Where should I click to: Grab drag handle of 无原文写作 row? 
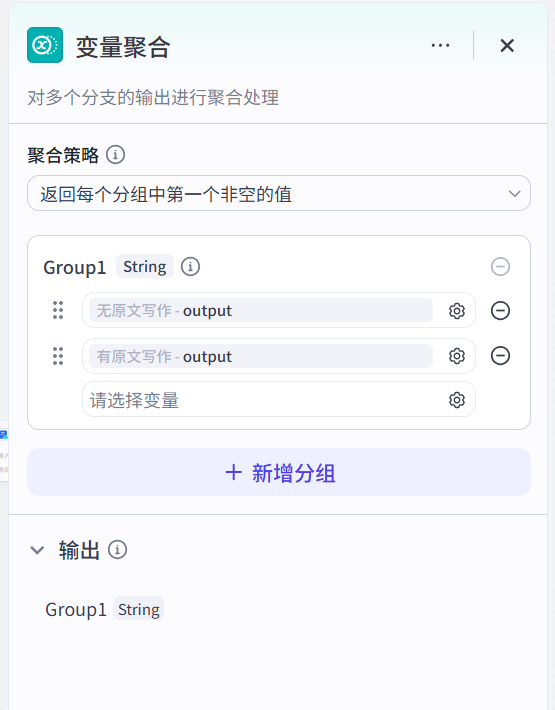pos(58,310)
